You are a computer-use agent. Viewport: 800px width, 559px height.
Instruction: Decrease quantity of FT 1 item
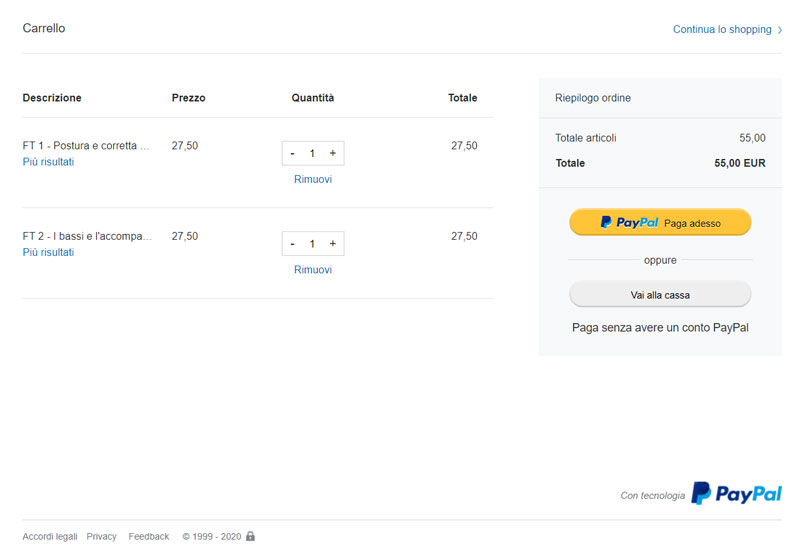coord(292,153)
